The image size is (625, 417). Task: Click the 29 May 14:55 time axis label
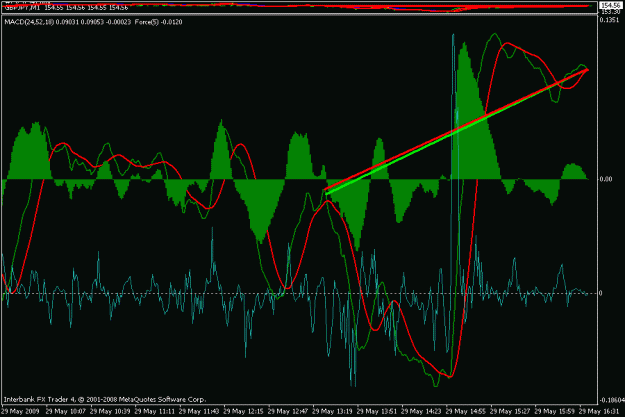(x=466, y=411)
